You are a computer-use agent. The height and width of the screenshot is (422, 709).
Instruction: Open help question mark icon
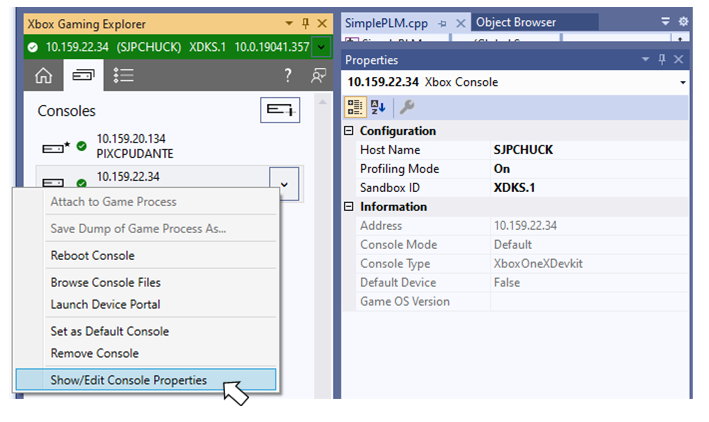pos(288,76)
